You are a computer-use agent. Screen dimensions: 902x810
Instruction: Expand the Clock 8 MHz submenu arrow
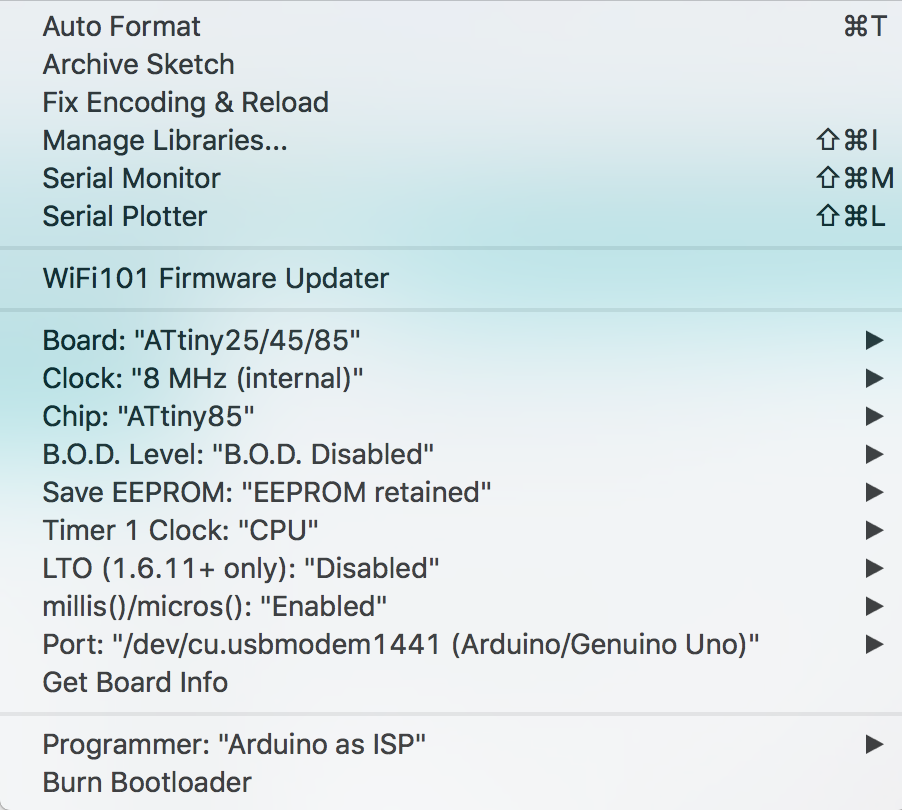coord(874,379)
